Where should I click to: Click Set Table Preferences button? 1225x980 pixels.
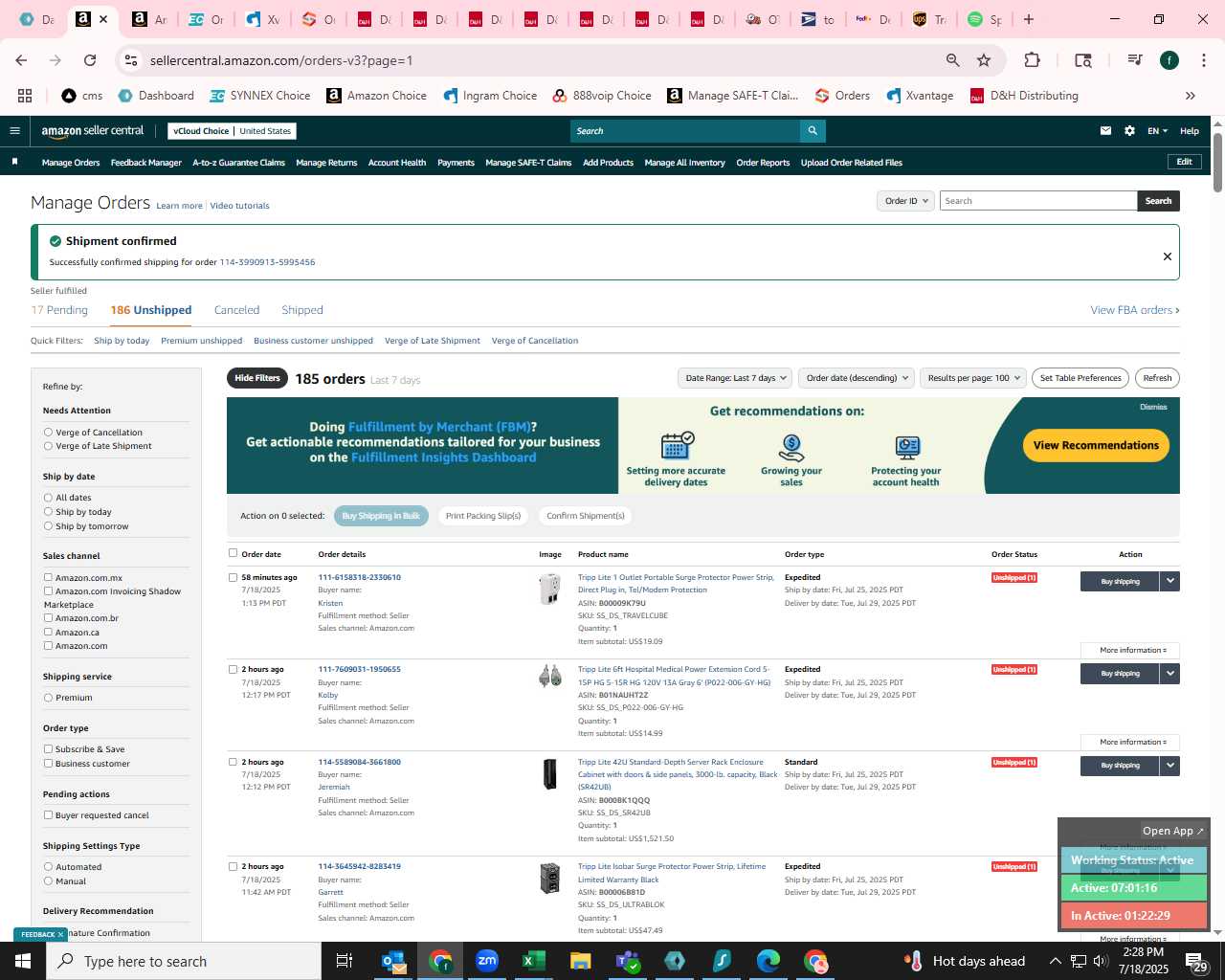1080,378
